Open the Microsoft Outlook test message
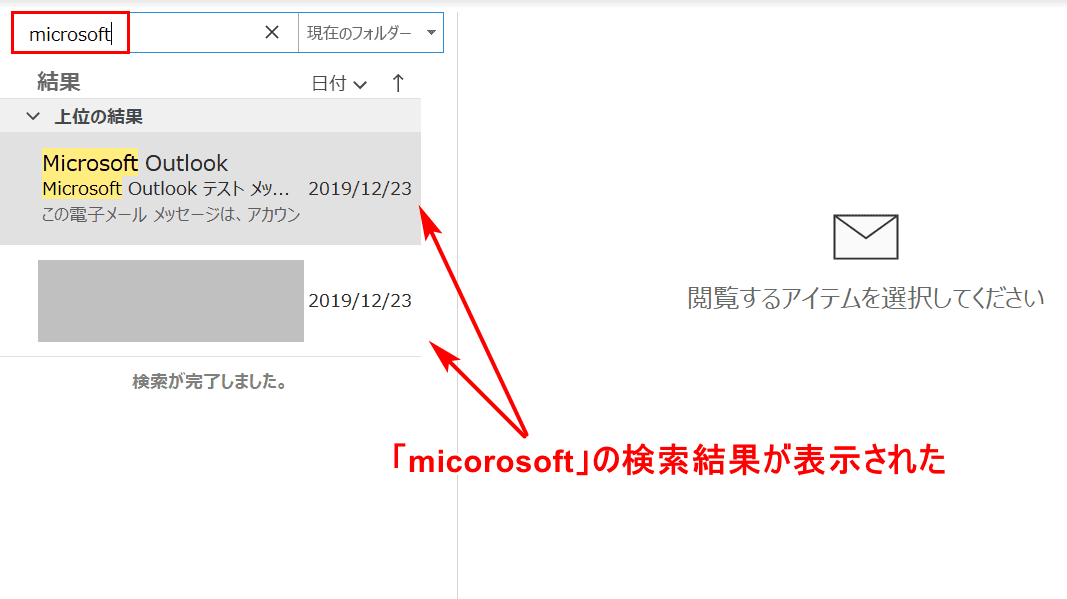This screenshot has width=1067, height=599. click(x=210, y=188)
